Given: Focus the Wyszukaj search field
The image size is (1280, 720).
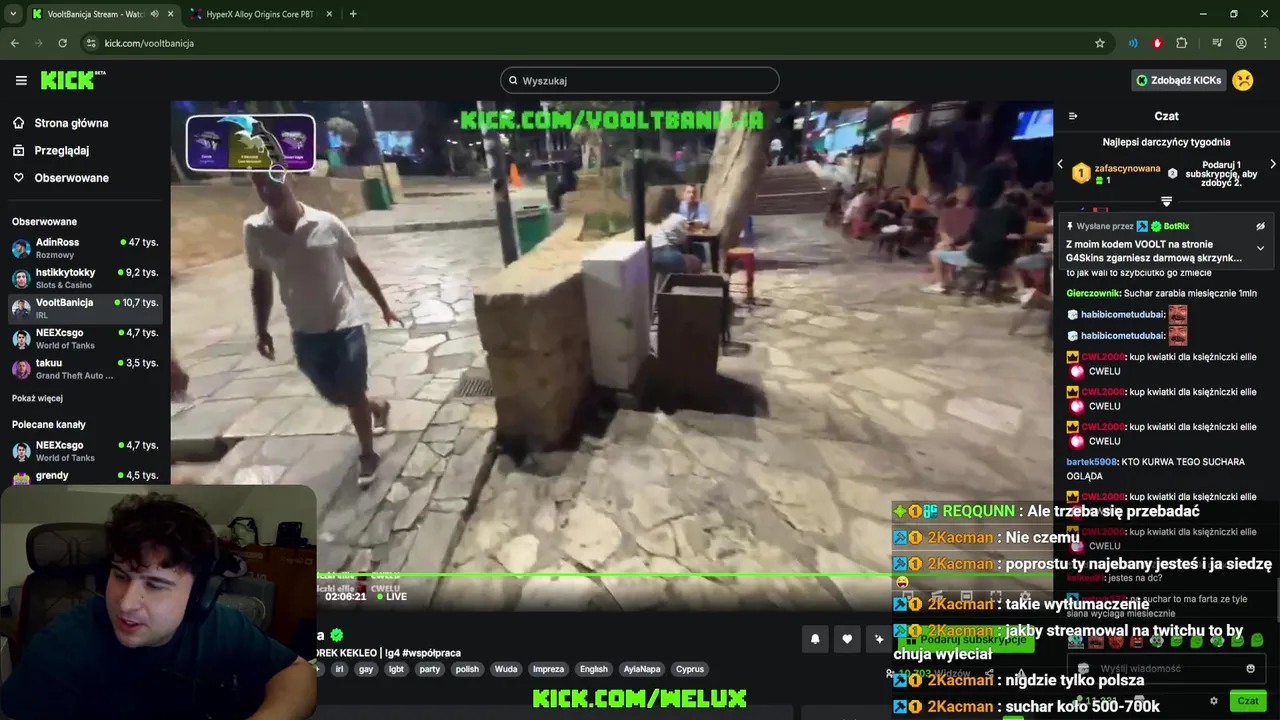Looking at the screenshot, I should click(640, 80).
